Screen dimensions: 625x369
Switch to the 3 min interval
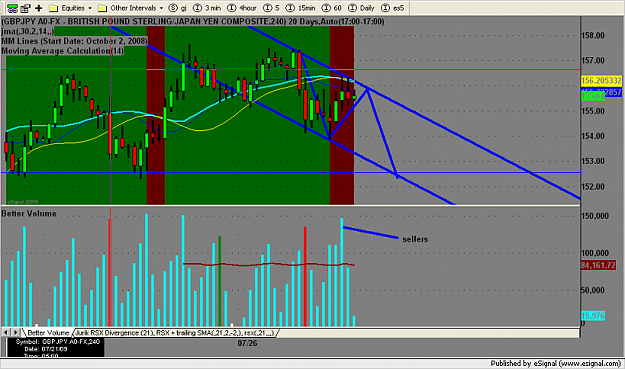[207, 8]
